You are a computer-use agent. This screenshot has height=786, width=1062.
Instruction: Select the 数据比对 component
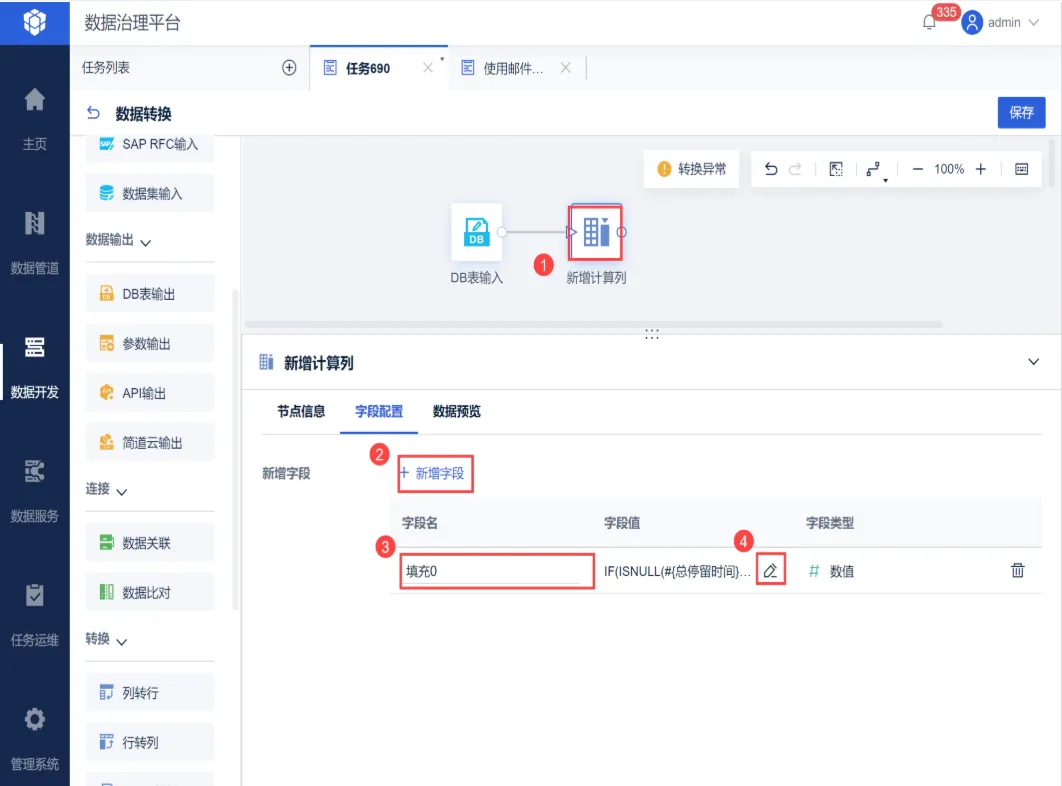(150, 592)
